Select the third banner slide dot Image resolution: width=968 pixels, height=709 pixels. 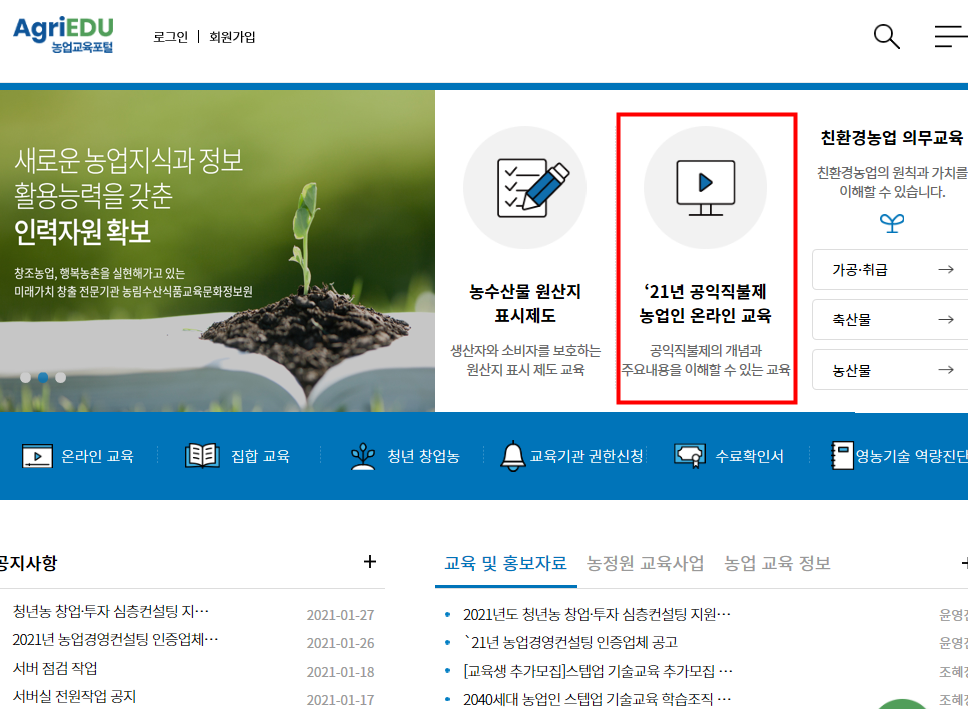pos(60,377)
